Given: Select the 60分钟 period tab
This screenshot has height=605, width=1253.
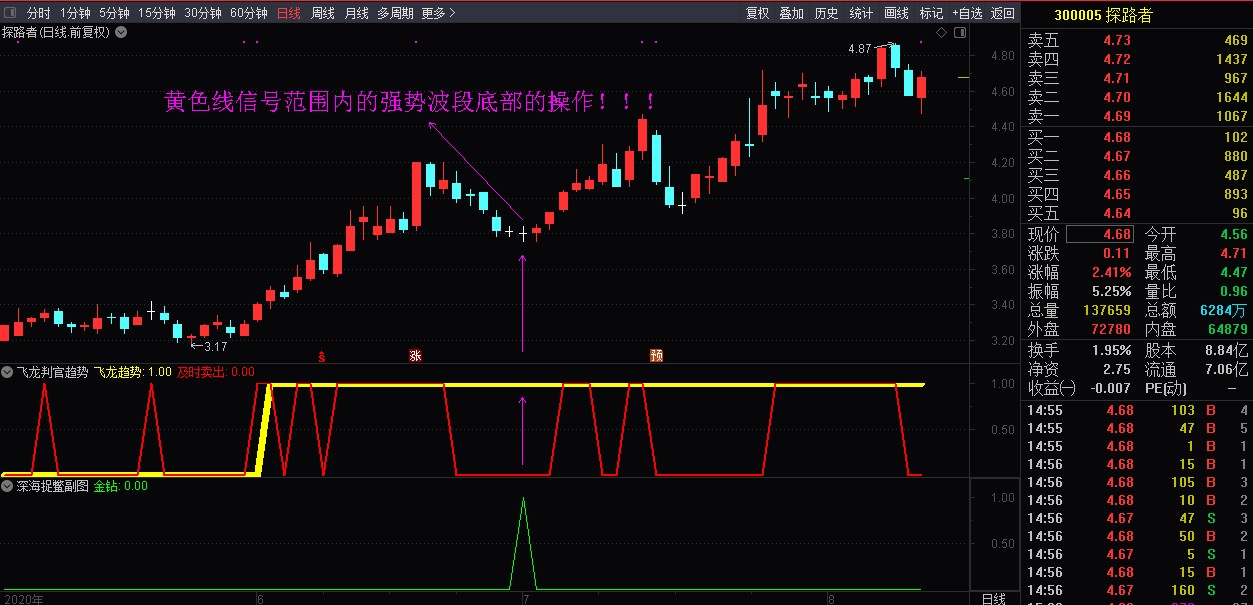Looking at the screenshot, I should [248, 13].
